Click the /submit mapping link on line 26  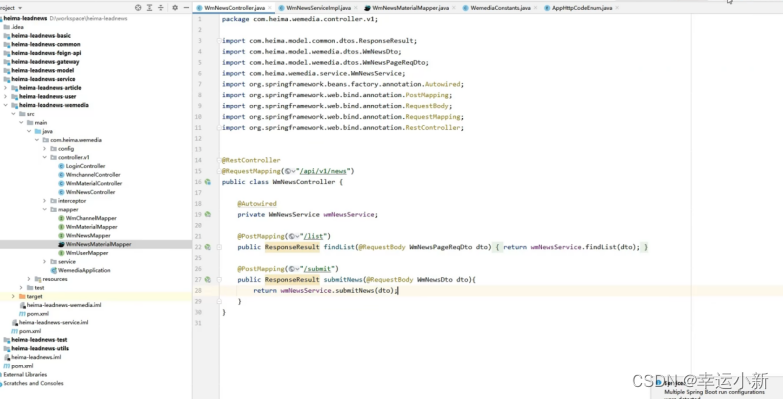pos(319,269)
